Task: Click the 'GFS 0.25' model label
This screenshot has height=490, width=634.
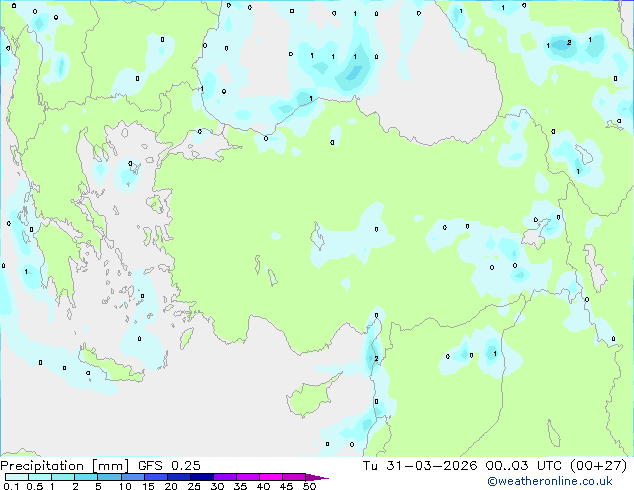Action: [x=169, y=466]
